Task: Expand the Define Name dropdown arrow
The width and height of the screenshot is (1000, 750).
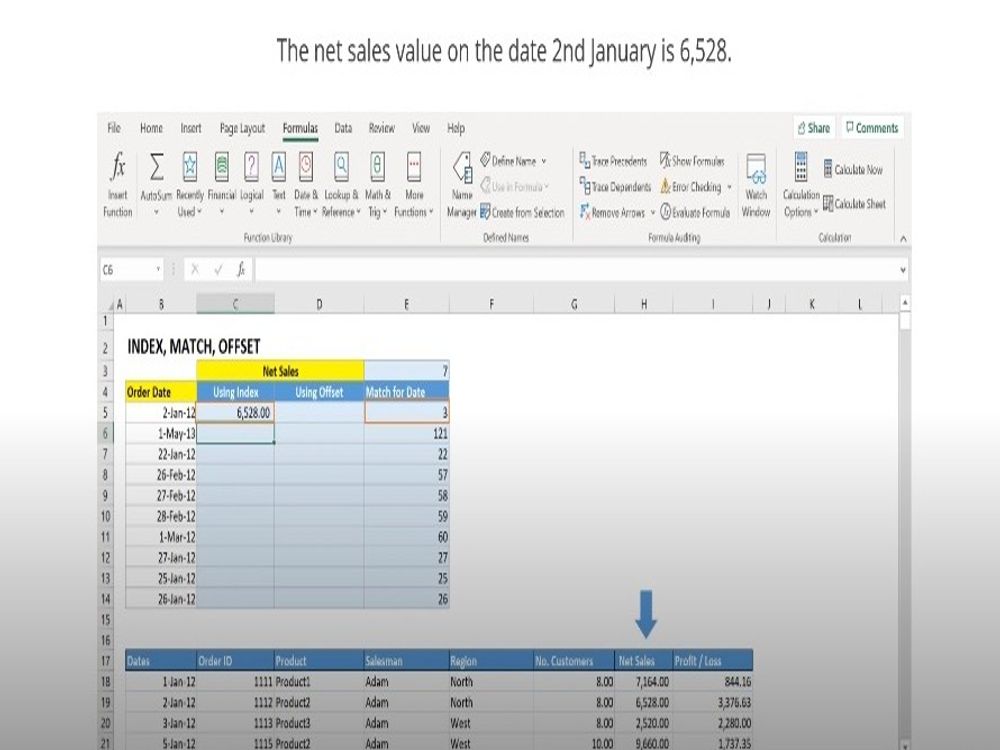Action: [544, 161]
